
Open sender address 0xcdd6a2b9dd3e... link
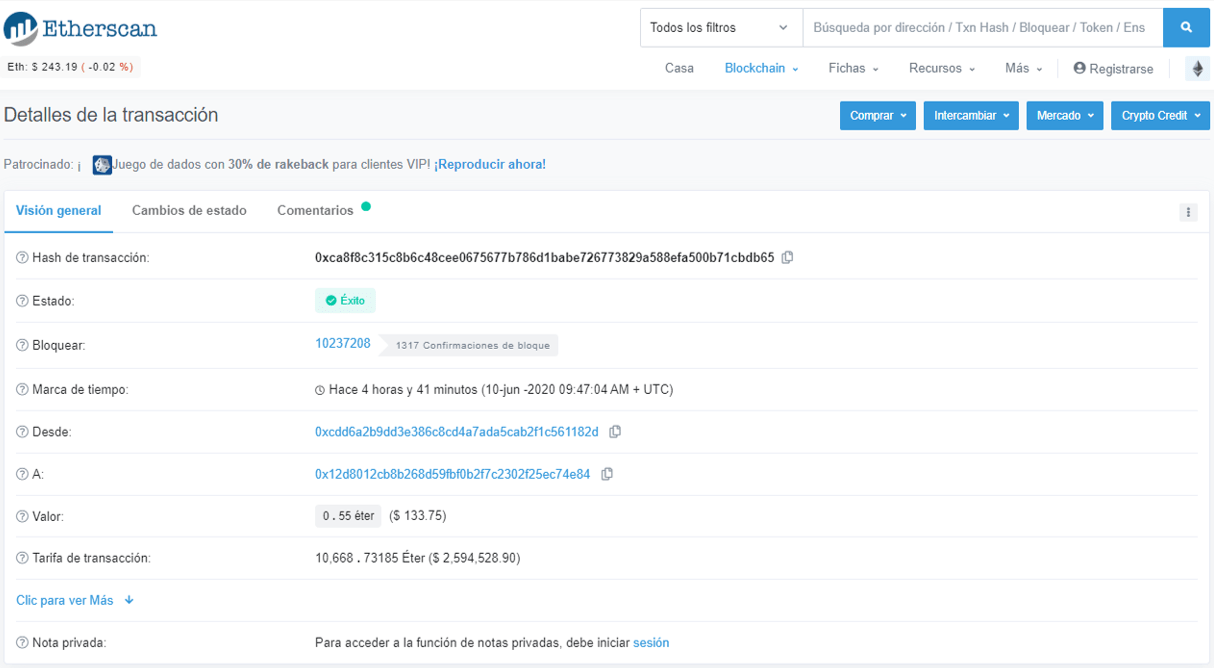click(457, 432)
